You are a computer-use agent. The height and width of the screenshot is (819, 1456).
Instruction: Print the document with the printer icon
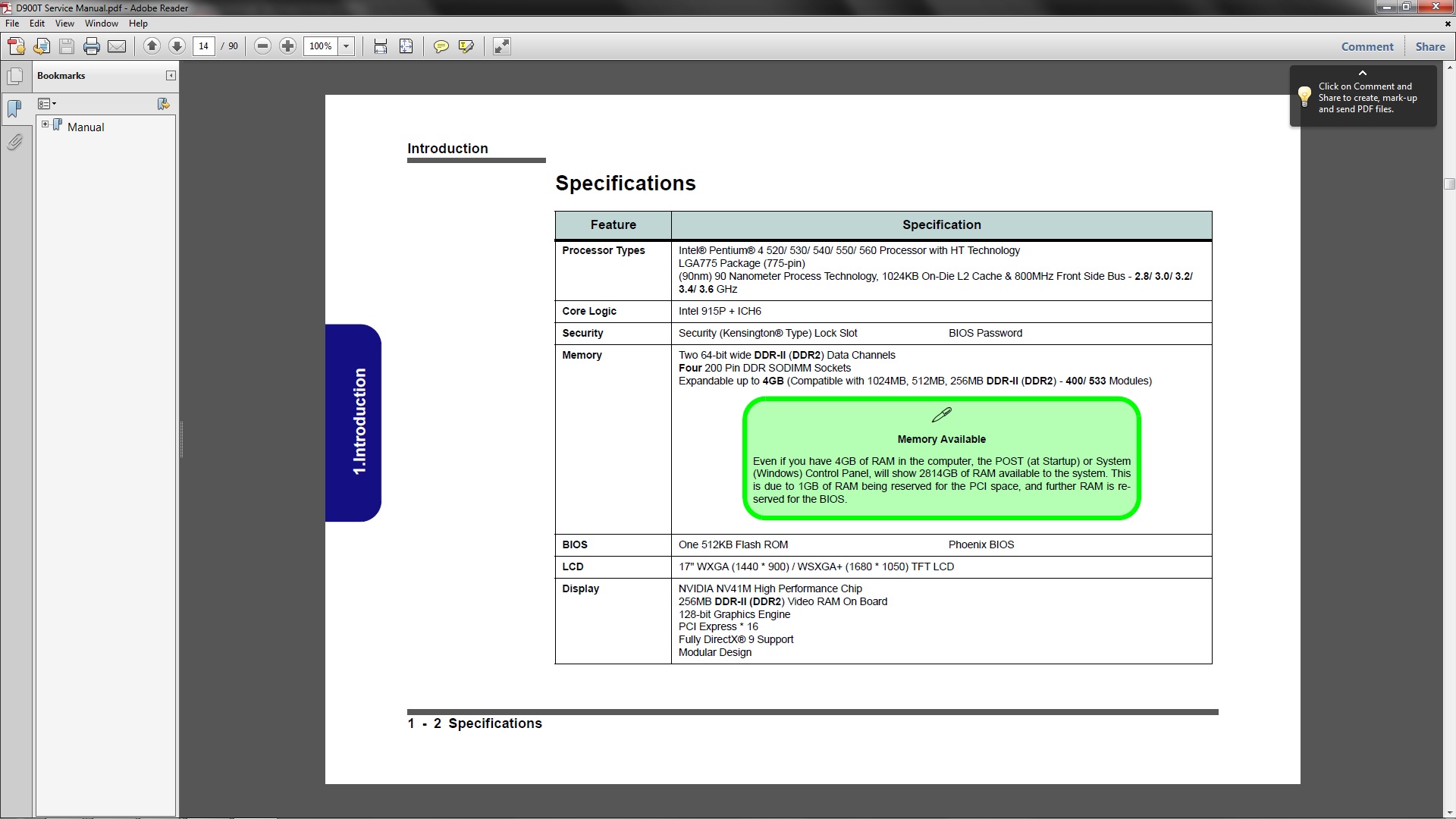[92, 46]
